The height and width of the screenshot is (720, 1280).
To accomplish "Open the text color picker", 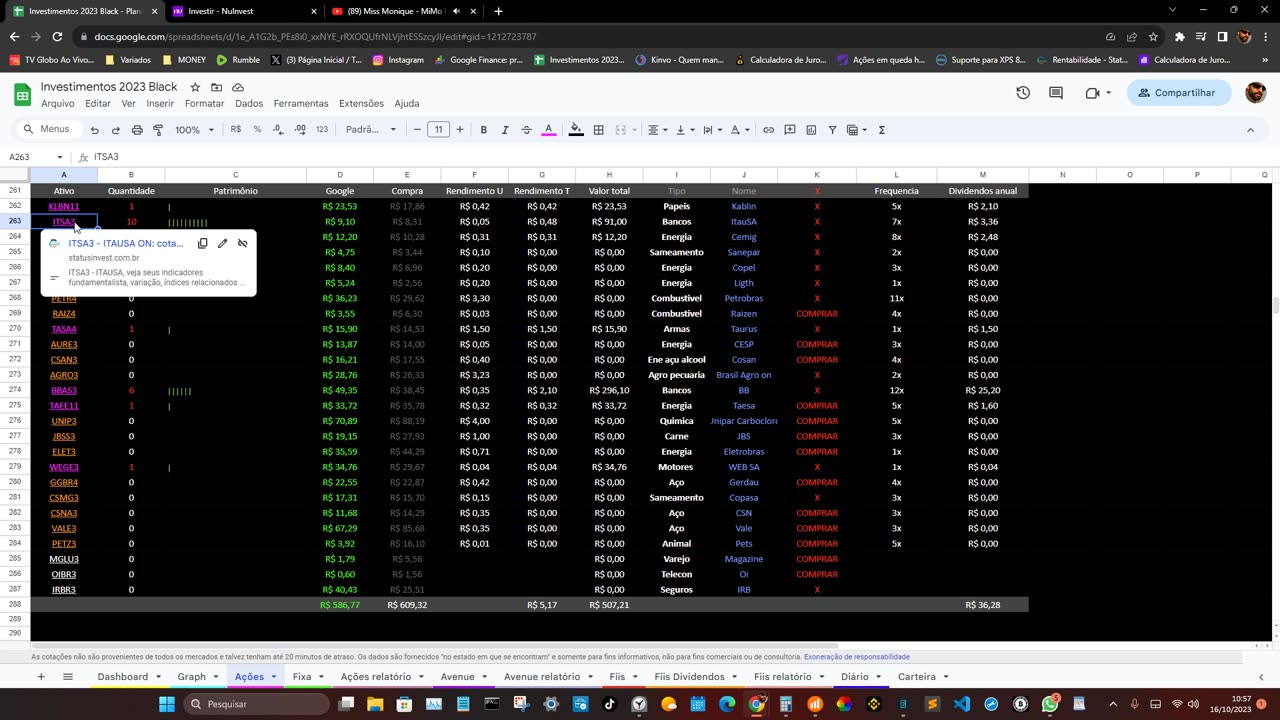I will (x=548, y=130).
